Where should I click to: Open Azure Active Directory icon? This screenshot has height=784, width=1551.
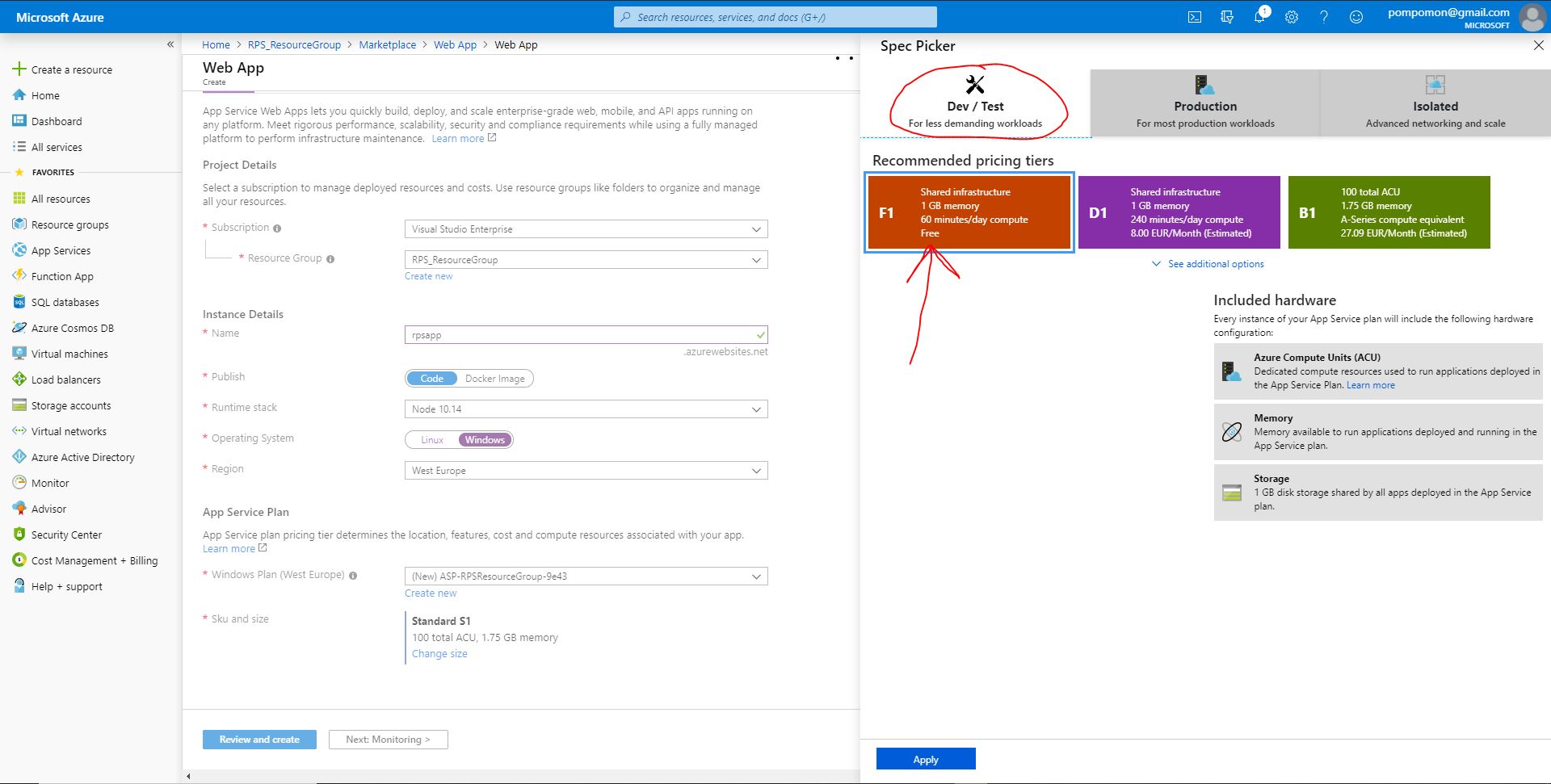pos(19,457)
